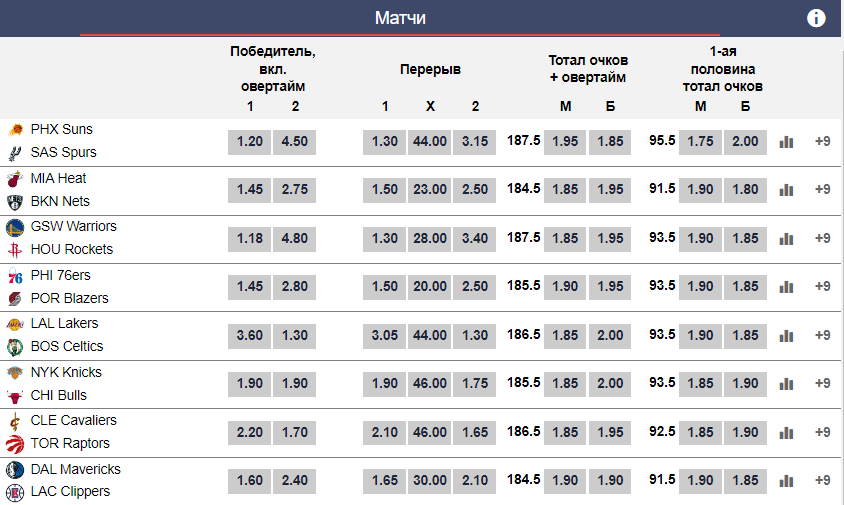Open the TOR Raptors team link
844x505 pixels.
70,443
